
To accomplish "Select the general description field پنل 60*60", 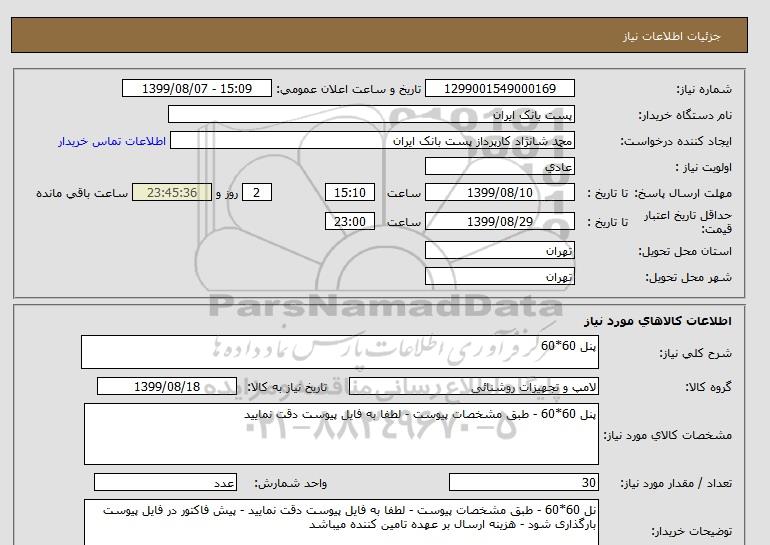I will click(340, 352).
